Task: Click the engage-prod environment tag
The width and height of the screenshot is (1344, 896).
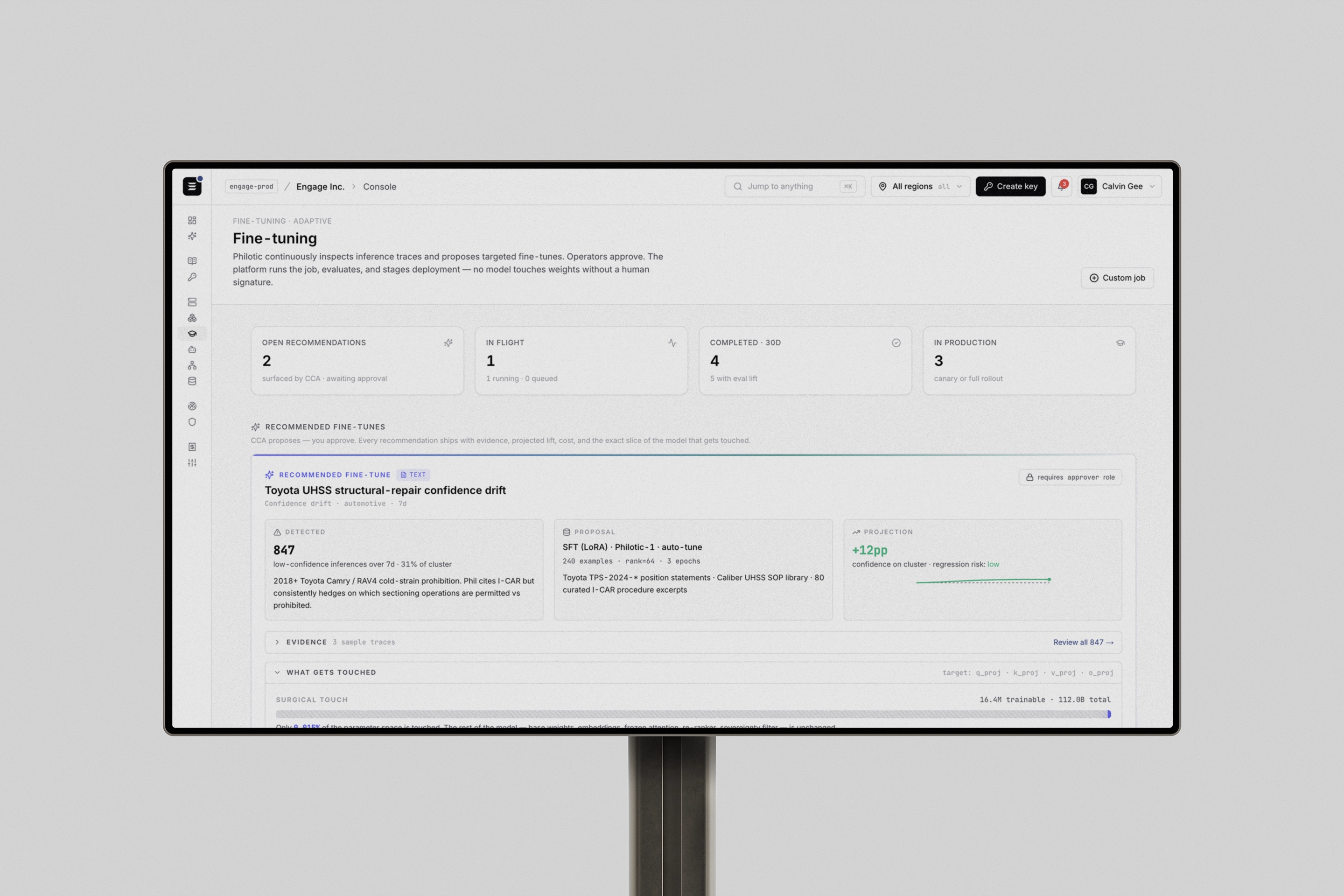Action: pos(252,186)
